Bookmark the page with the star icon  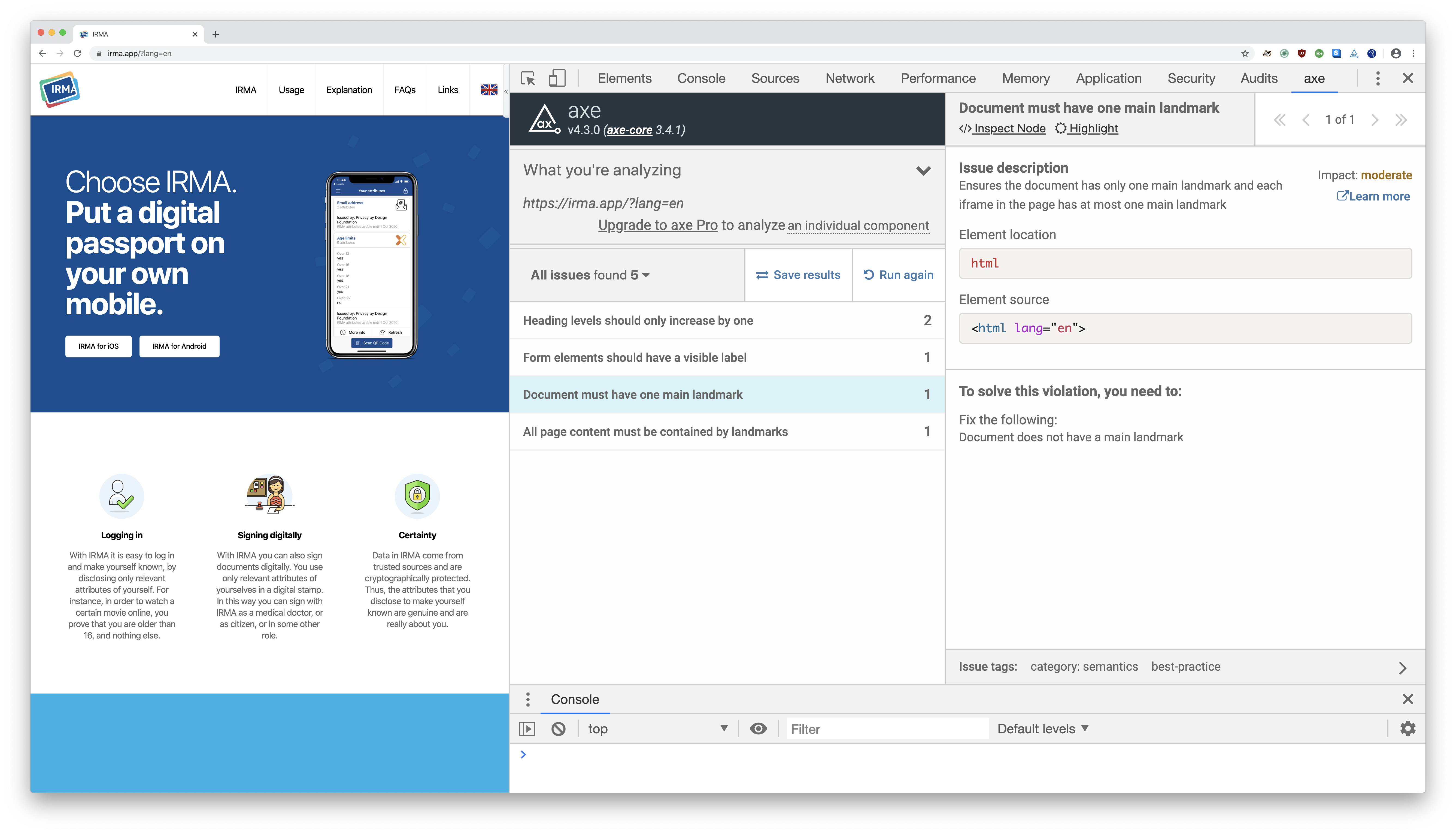(1245, 53)
